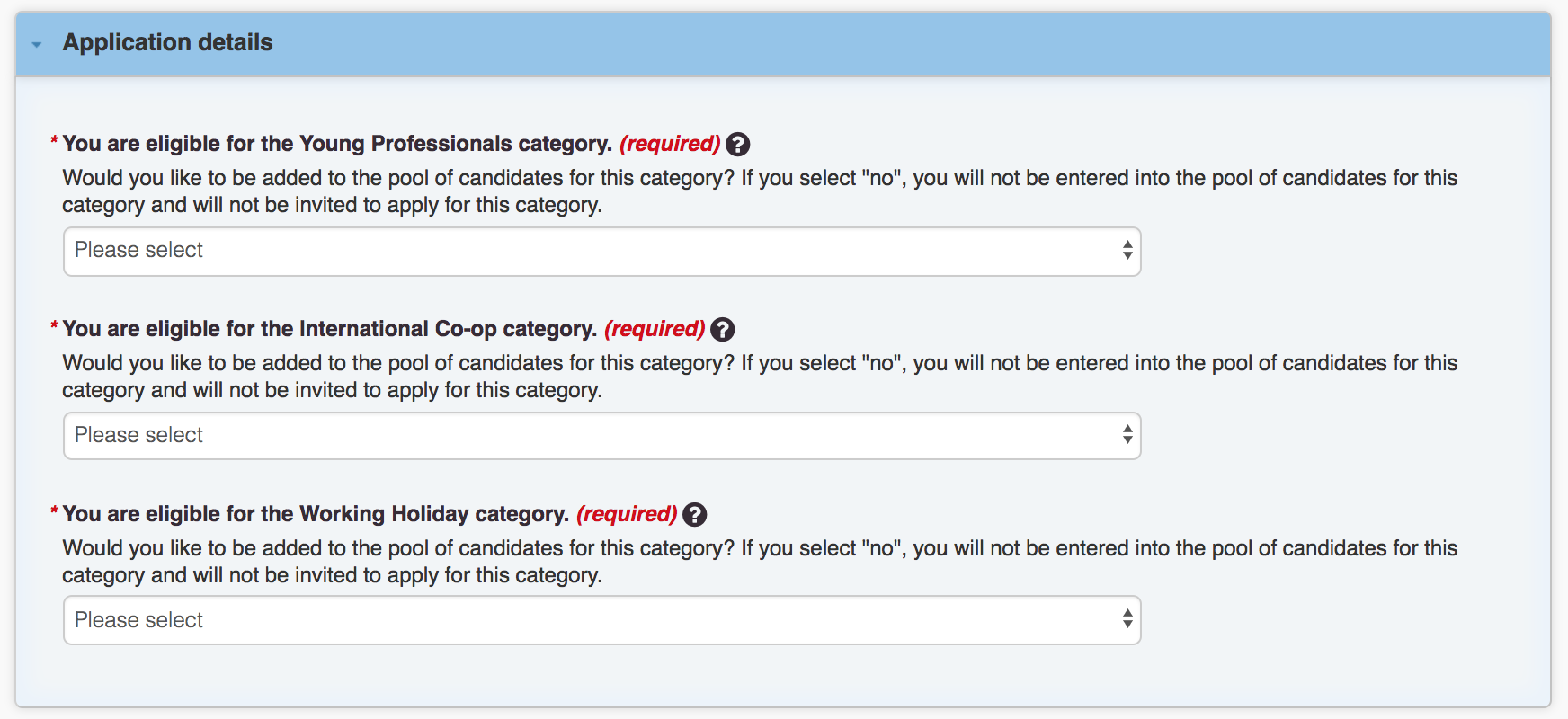Click the International Co-op category label text

click(330, 329)
